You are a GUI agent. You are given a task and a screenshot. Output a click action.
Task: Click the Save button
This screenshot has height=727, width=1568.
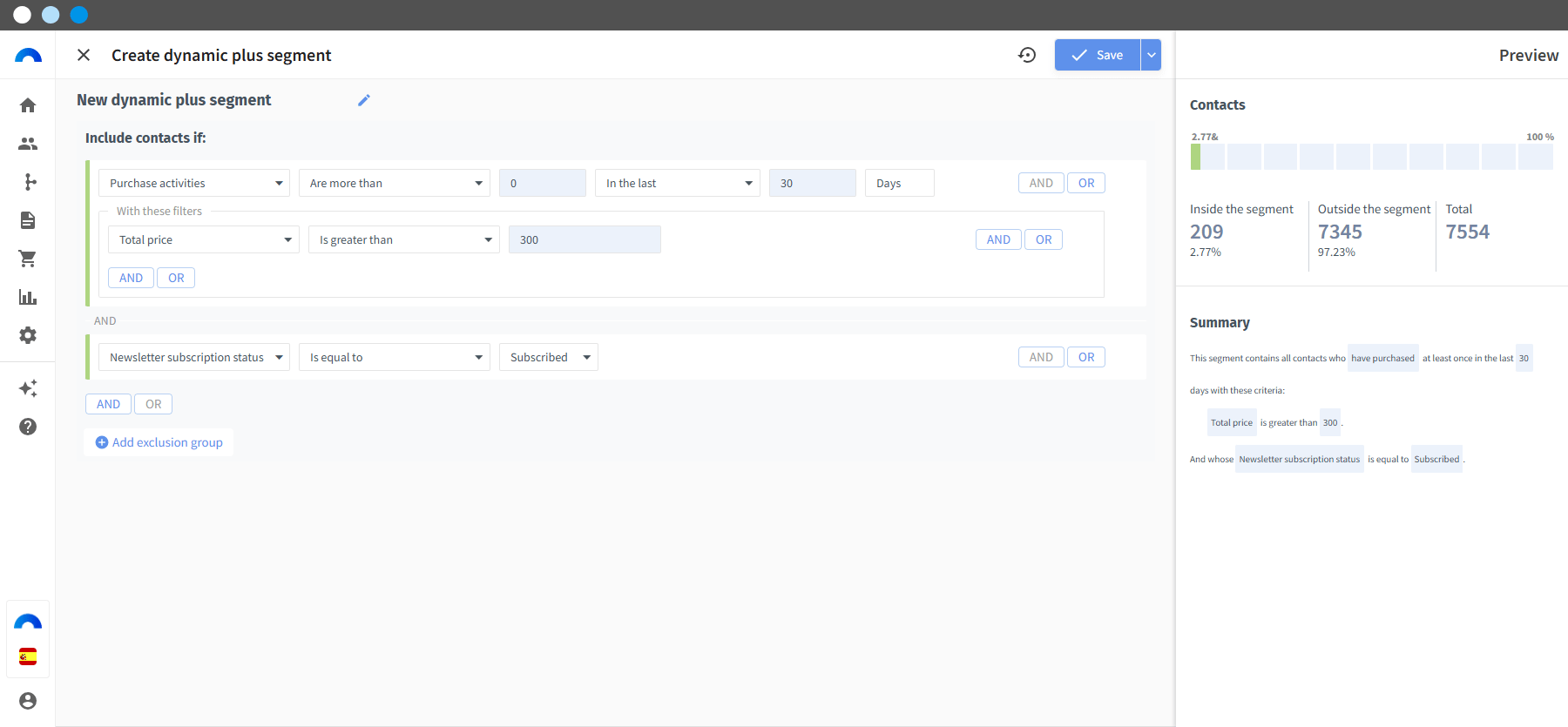(1098, 55)
